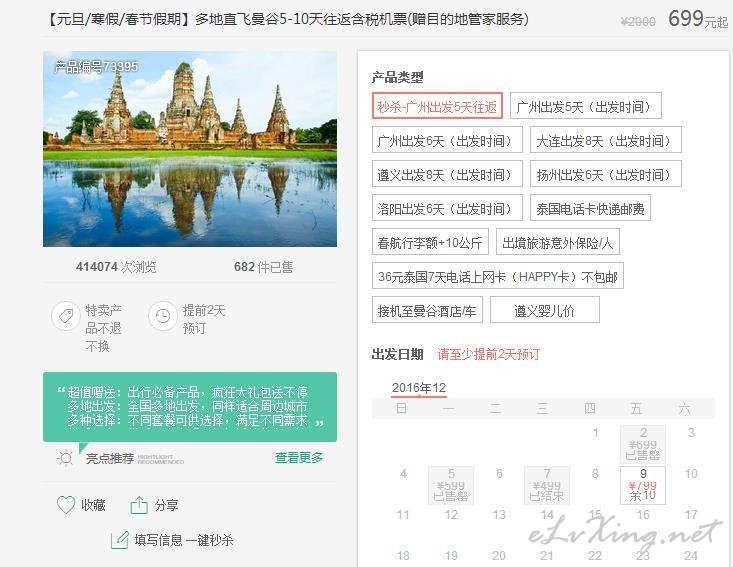Click December 5 sold-out date cell
The height and width of the screenshot is (567, 733).
tap(451, 485)
